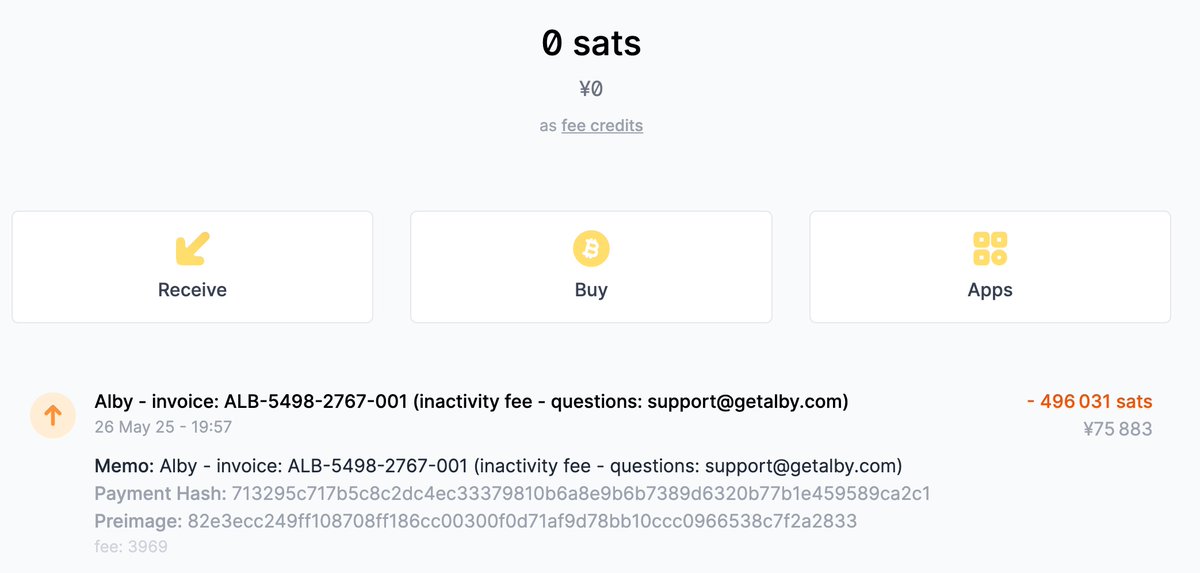The height and width of the screenshot is (573, 1200).
Task: Select the Receive button label
Action: [192, 290]
